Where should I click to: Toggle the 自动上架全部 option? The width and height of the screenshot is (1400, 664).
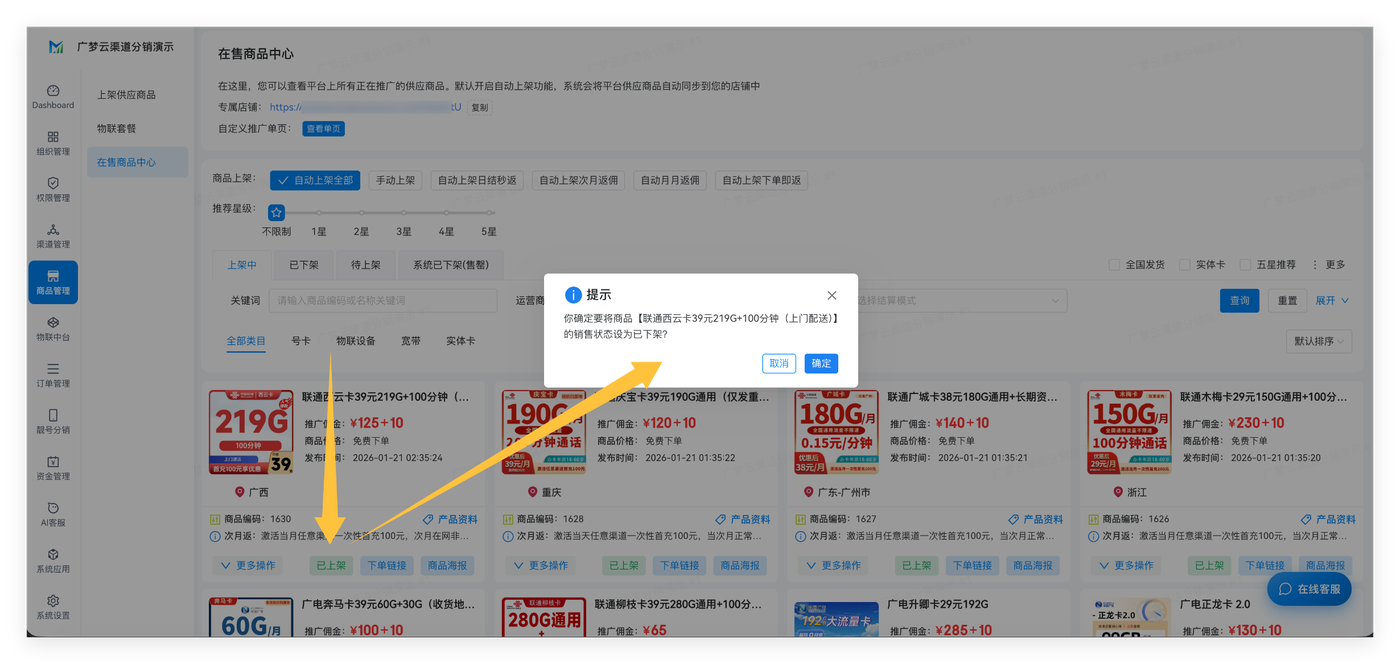click(x=315, y=181)
